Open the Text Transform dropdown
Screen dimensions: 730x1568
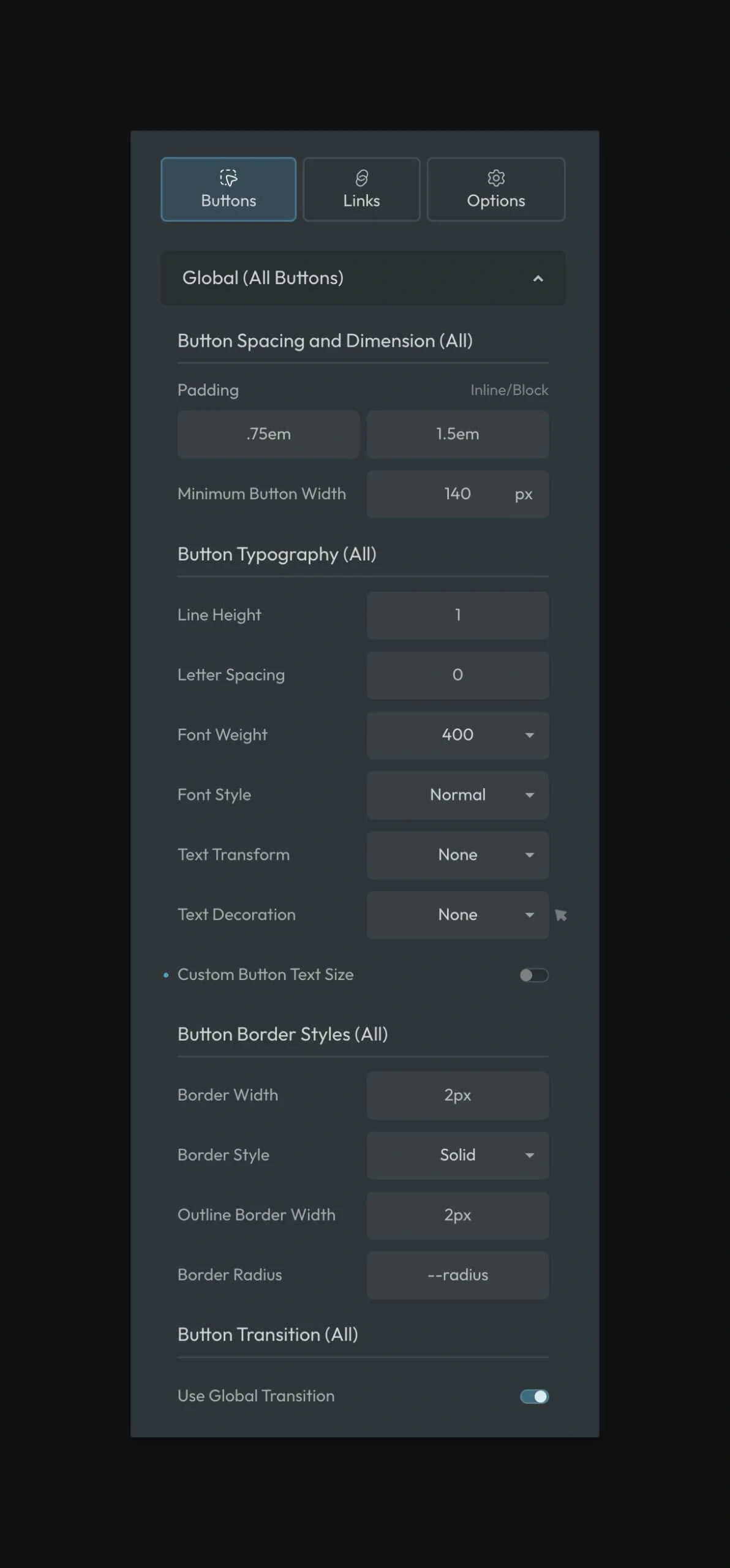(457, 855)
